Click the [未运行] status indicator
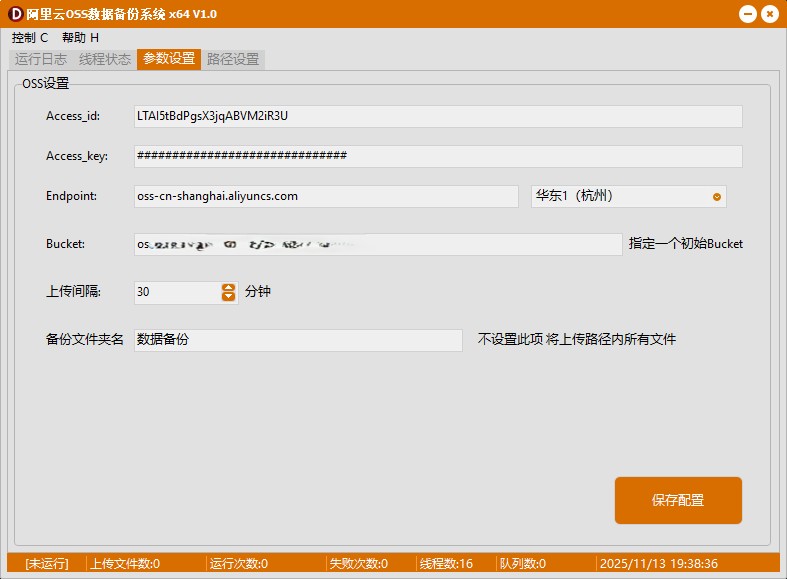Screen dimensions: 787x579 coord(47,564)
